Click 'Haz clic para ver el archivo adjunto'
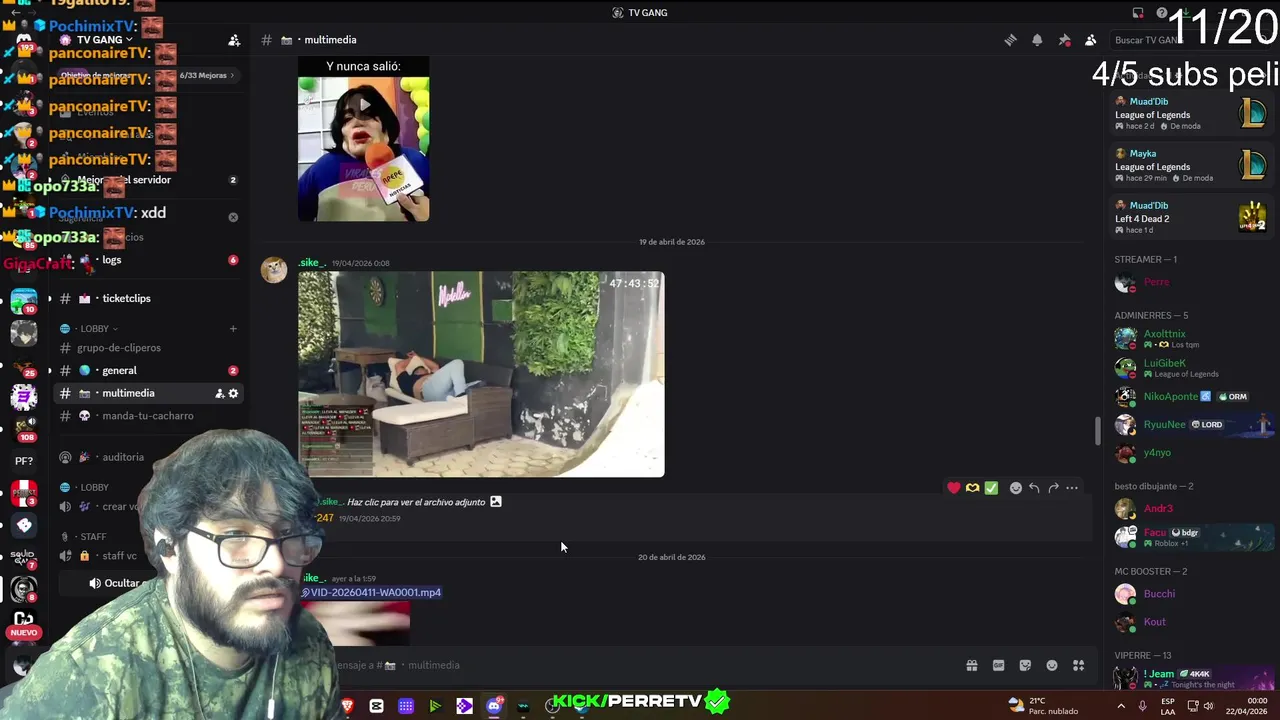Image resolution: width=1280 pixels, height=720 pixels. tap(416, 502)
